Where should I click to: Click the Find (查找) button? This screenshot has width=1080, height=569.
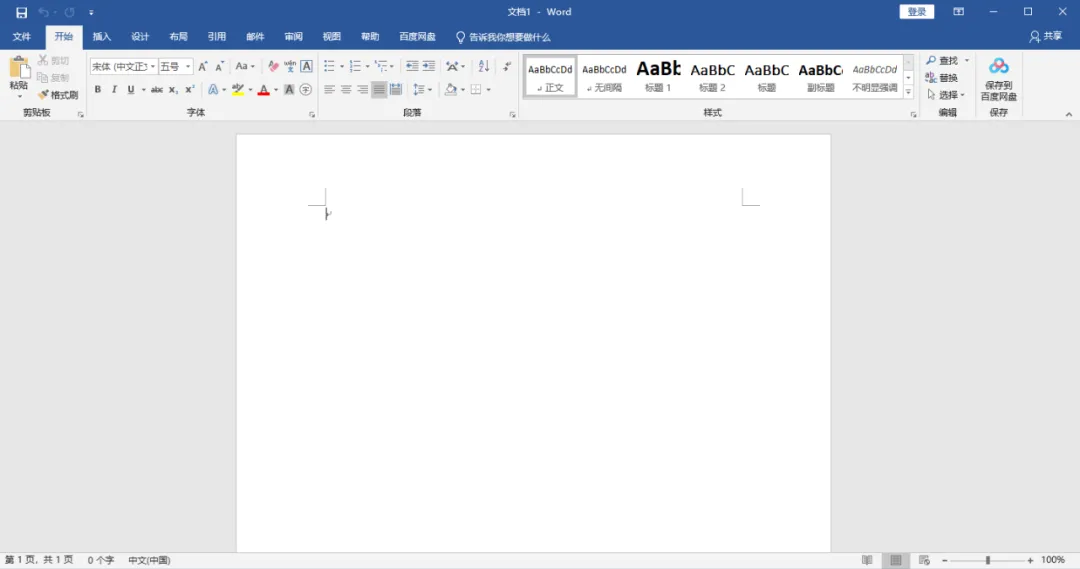click(x=942, y=61)
